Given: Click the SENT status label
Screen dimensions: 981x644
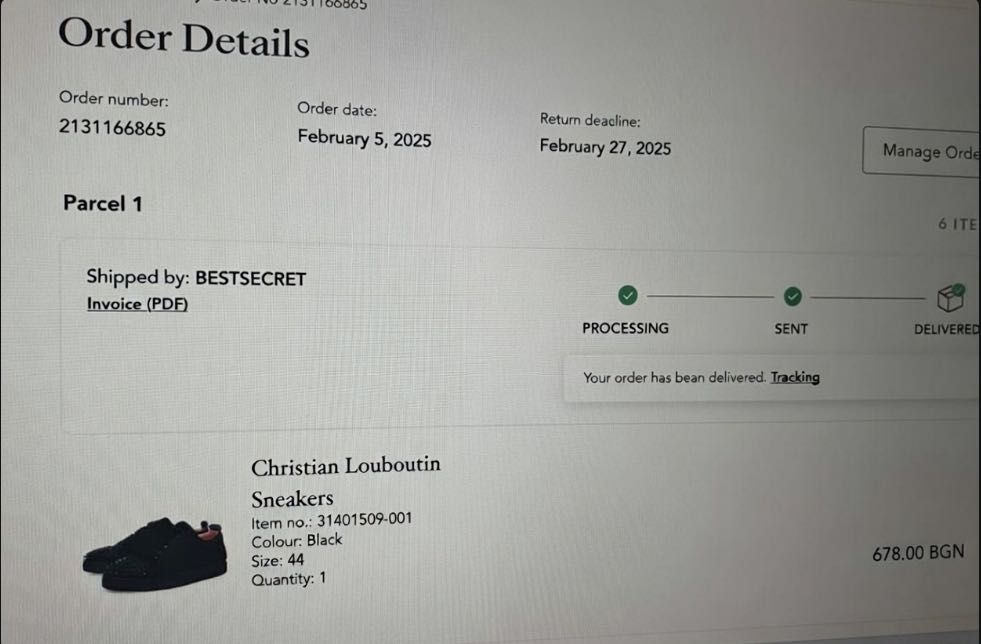Looking at the screenshot, I should coord(791,328).
